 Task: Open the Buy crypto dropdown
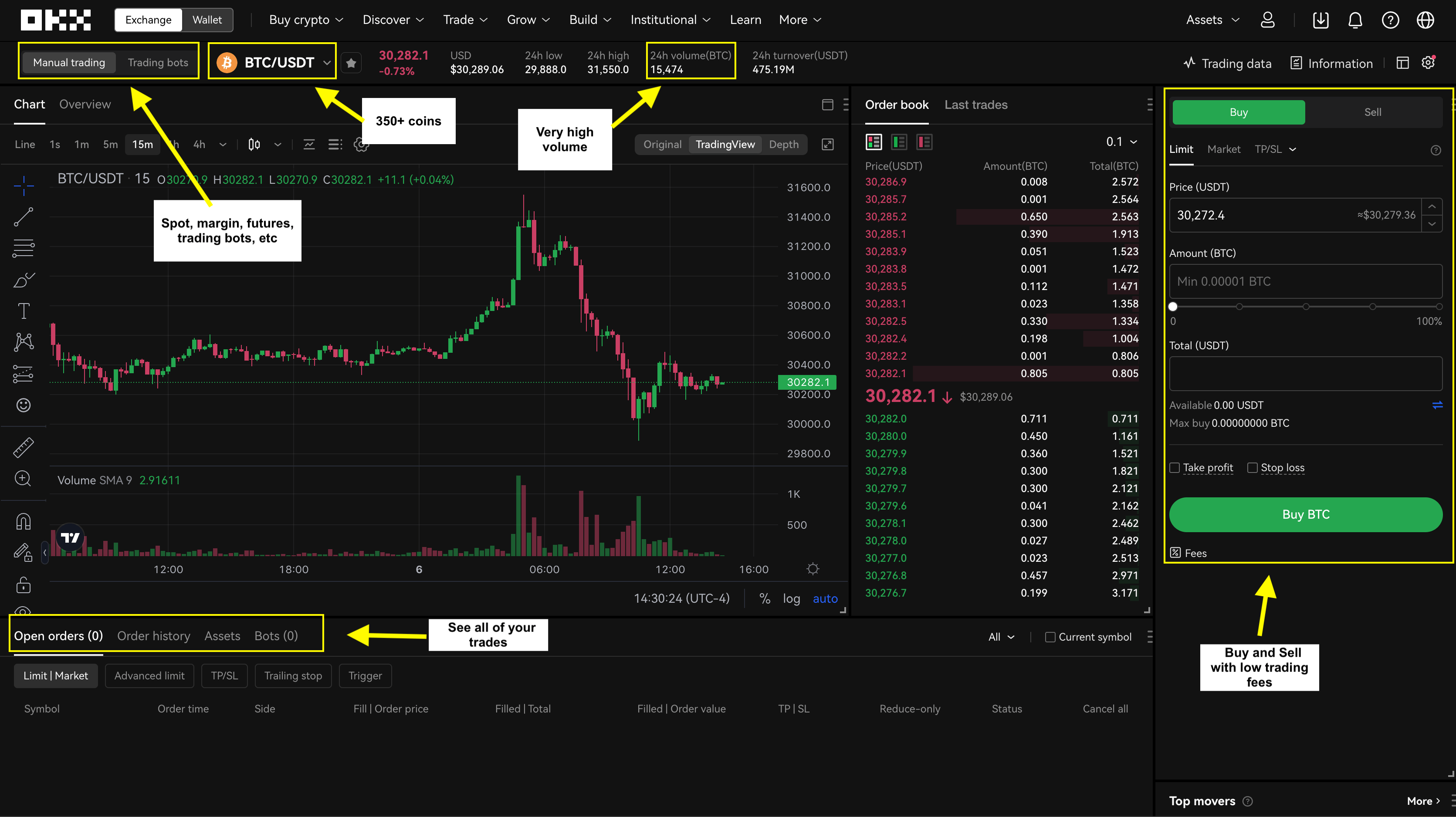[306, 20]
